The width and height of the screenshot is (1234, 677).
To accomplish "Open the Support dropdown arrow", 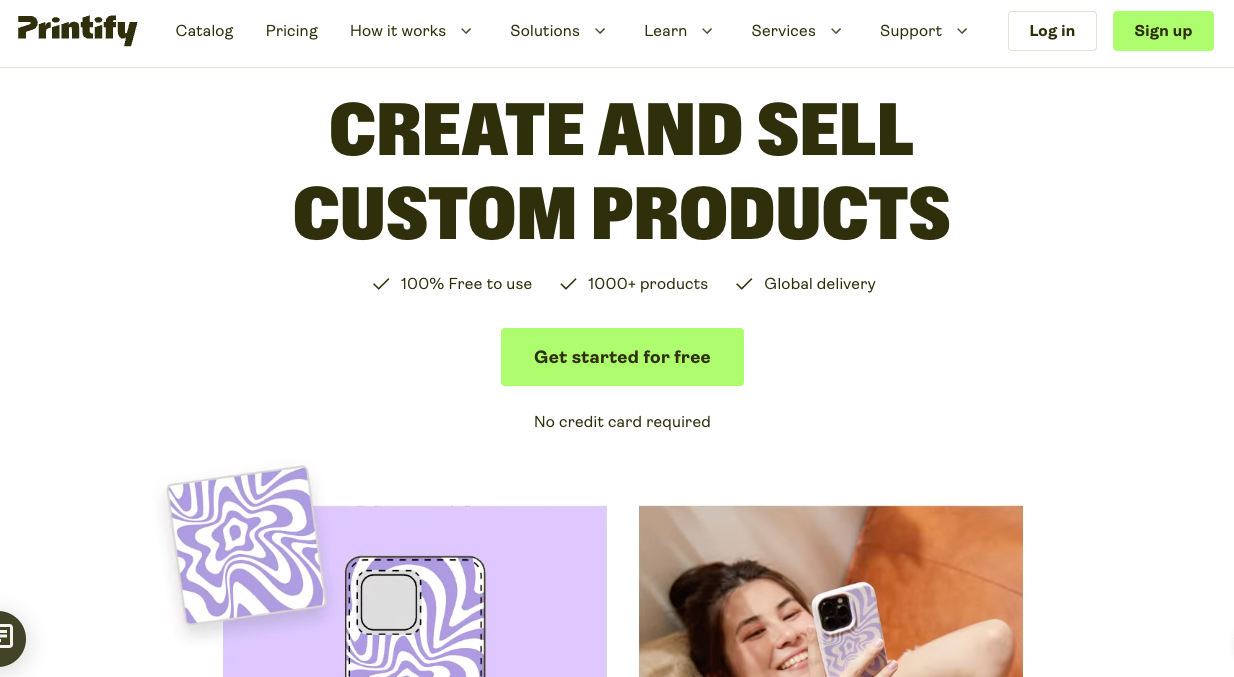I will [962, 31].
